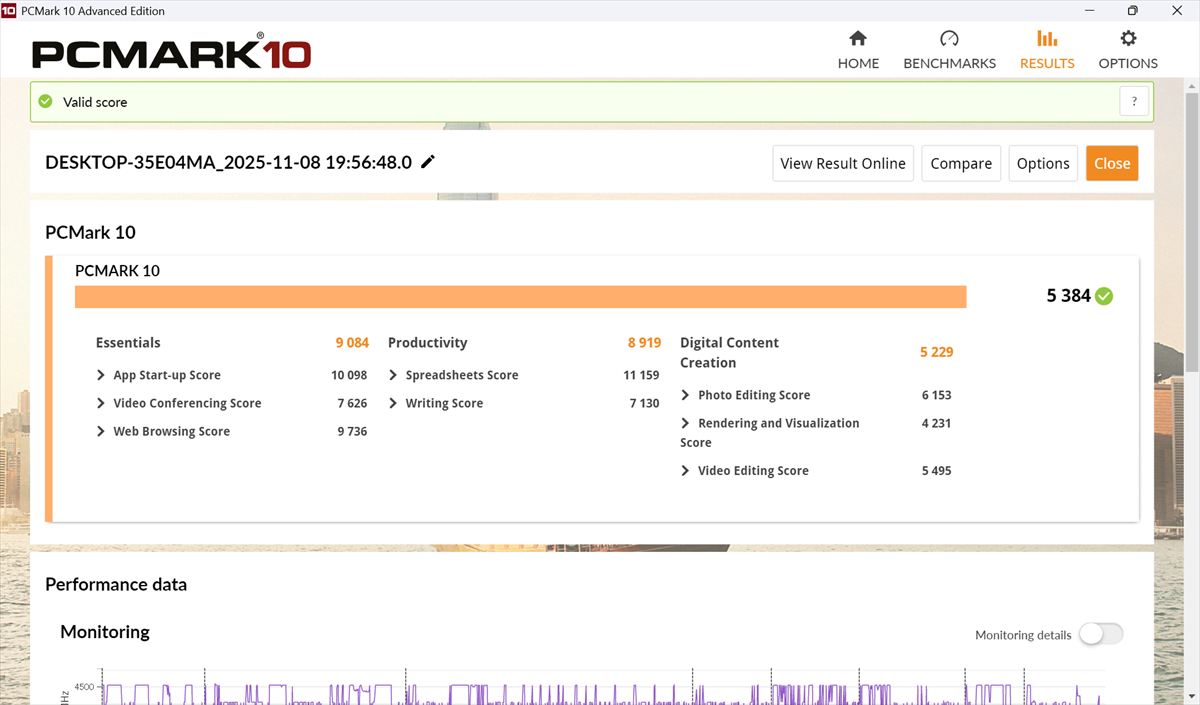The image size is (1200, 705).
Task: Click the Results bar chart icon
Action: click(x=1047, y=39)
